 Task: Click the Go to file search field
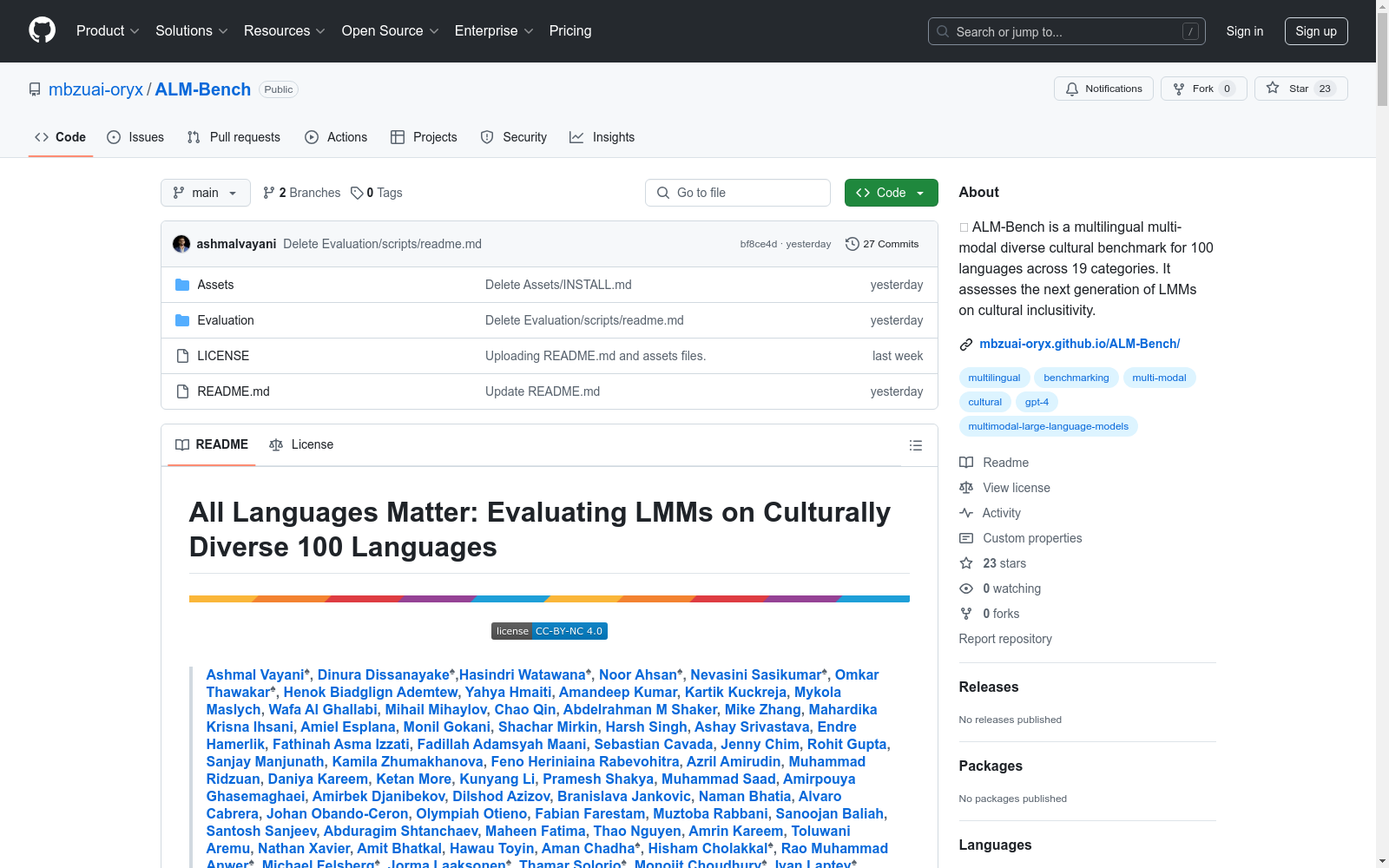[738, 193]
